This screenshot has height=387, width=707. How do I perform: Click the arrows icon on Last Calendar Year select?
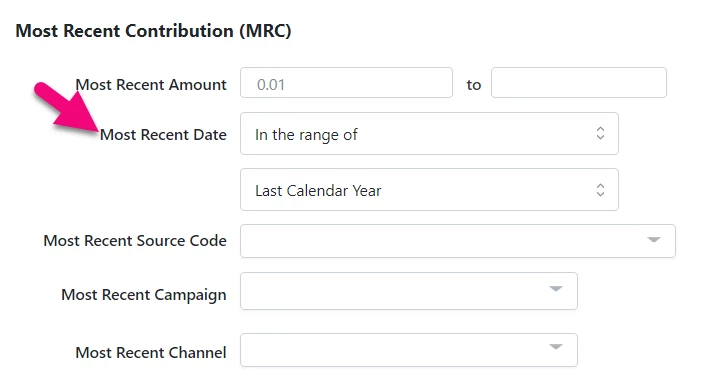click(600, 189)
